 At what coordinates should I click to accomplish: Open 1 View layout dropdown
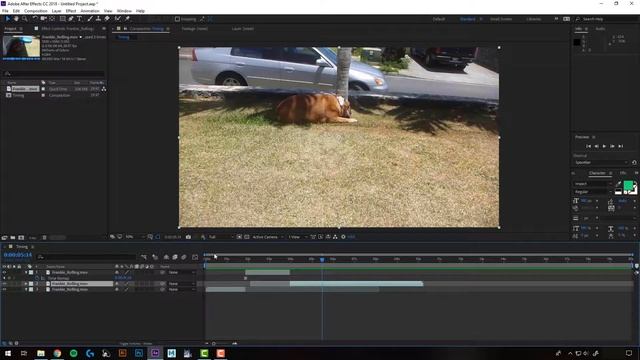pos(297,237)
